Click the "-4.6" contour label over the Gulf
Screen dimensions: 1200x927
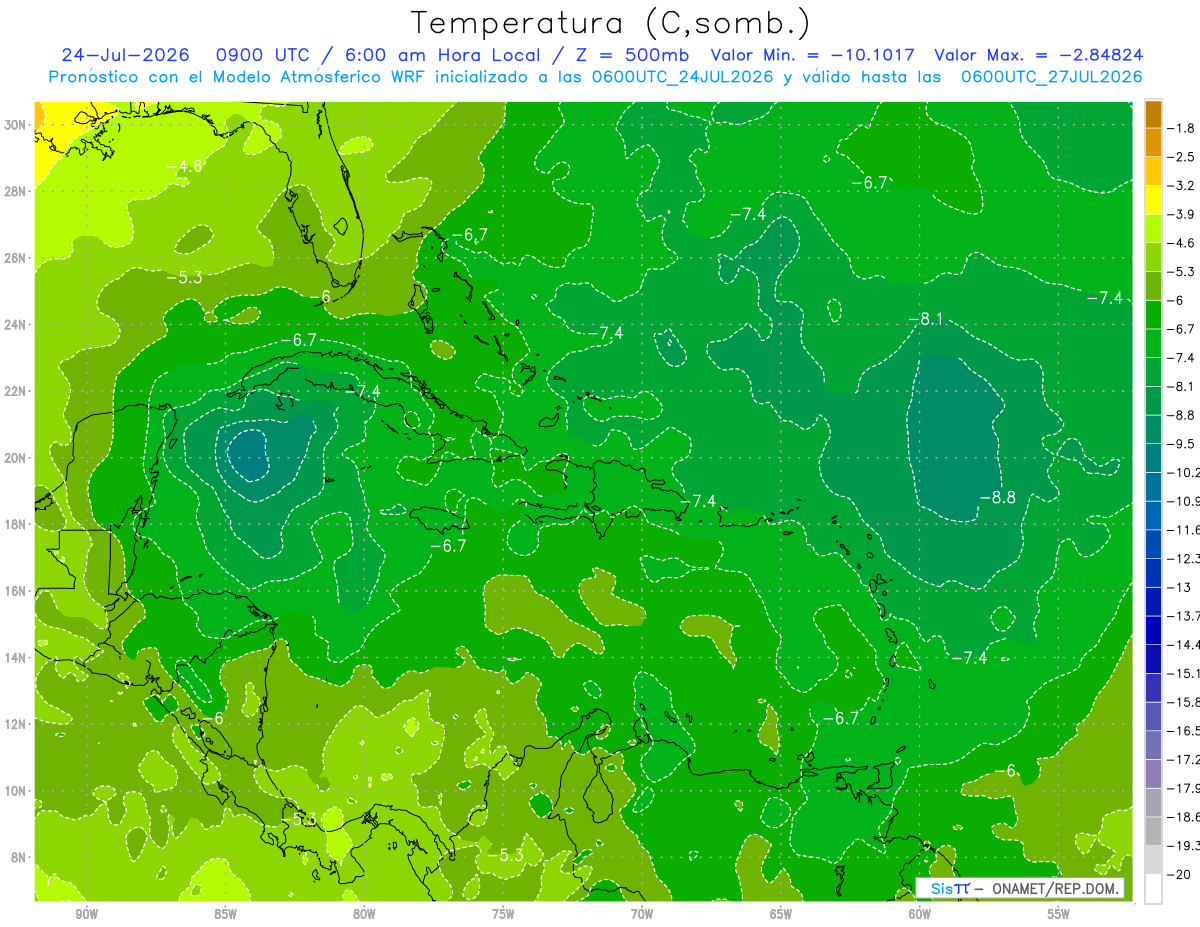pyautogui.click(x=184, y=166)
